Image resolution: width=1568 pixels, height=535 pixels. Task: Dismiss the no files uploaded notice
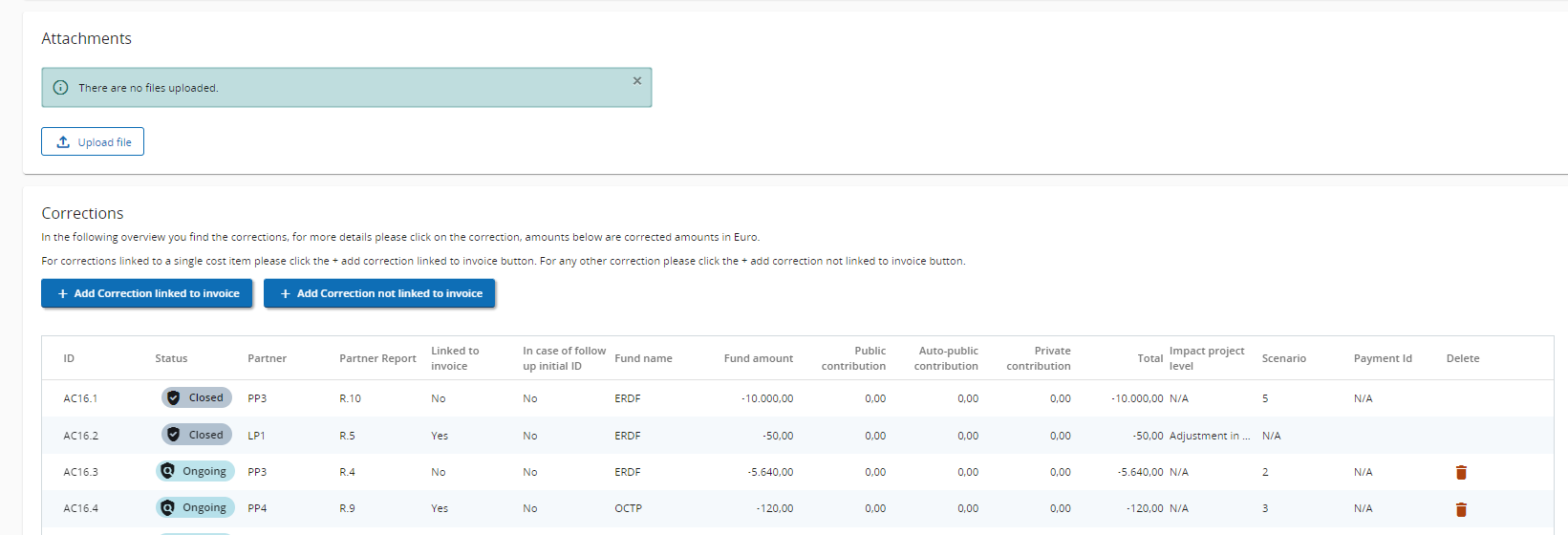636,81
